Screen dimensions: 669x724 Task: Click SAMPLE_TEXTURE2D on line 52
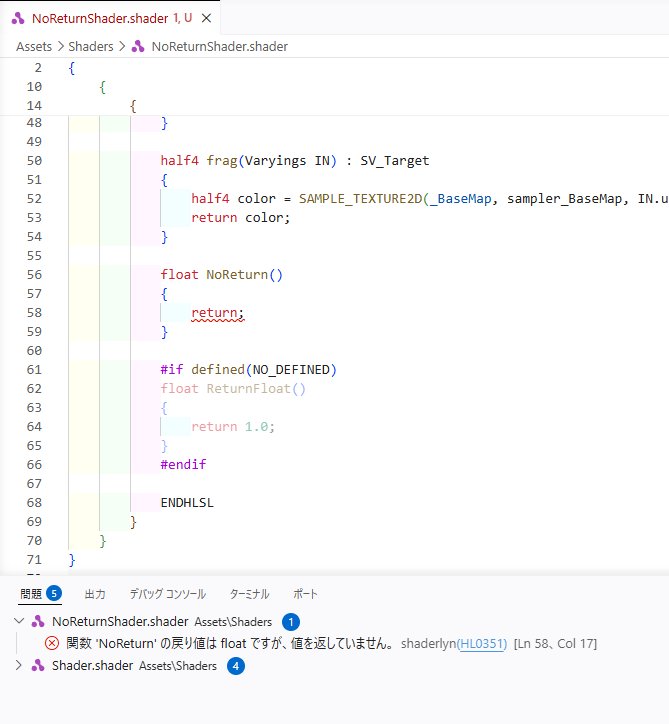point(360,199)
